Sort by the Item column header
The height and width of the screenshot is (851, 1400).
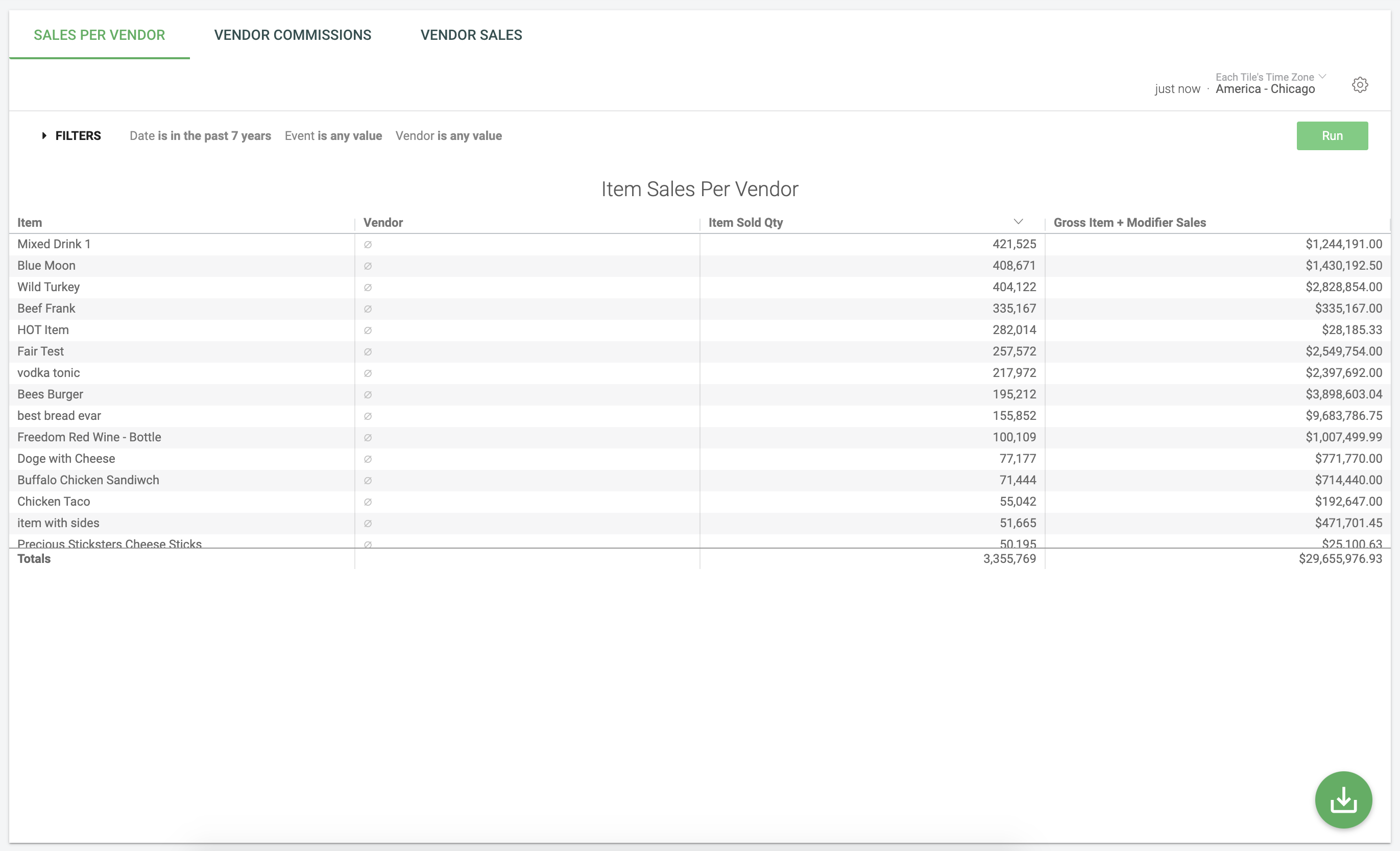(30, 222)
